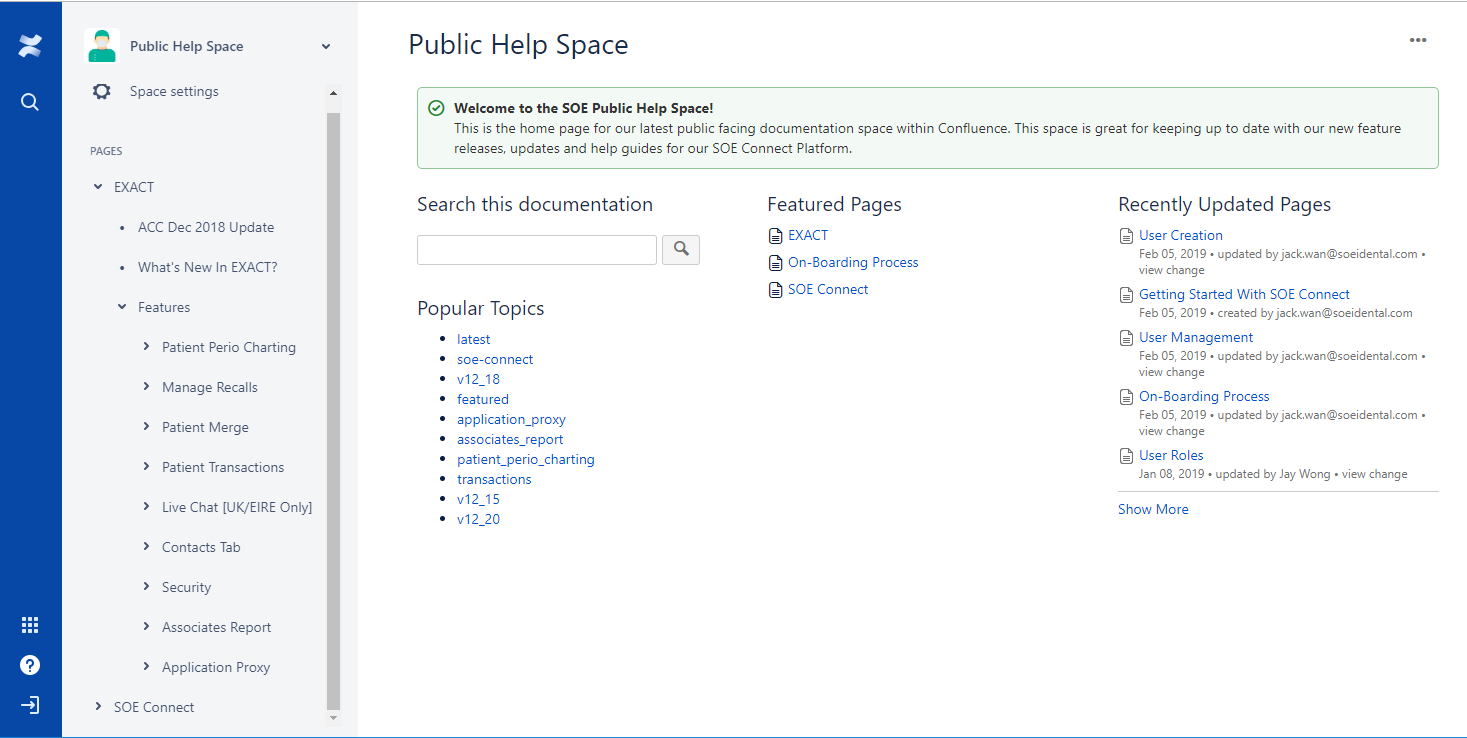The width and height of the screenshot is (1467, 738).
Task: Expand the Associates Report node
Action: point(146,627)
